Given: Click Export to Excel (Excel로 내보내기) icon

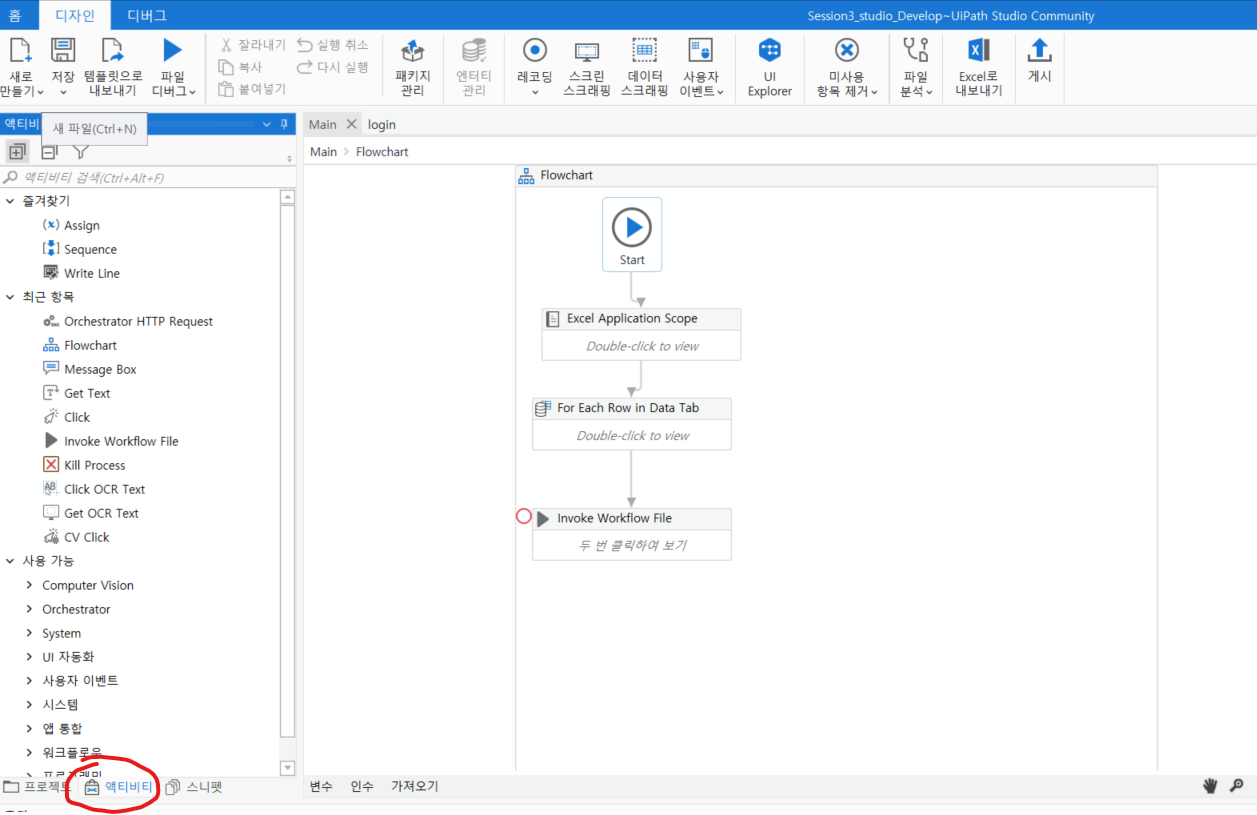Looking at the screenshot, I should (978, 51).
